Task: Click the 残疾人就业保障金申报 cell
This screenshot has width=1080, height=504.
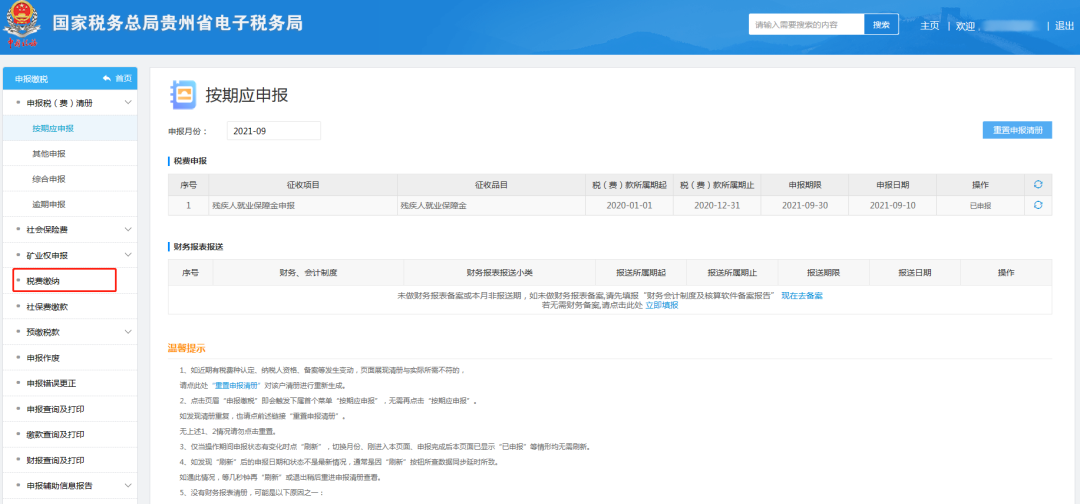Action: pyautogui.click(x=303, y=205)
